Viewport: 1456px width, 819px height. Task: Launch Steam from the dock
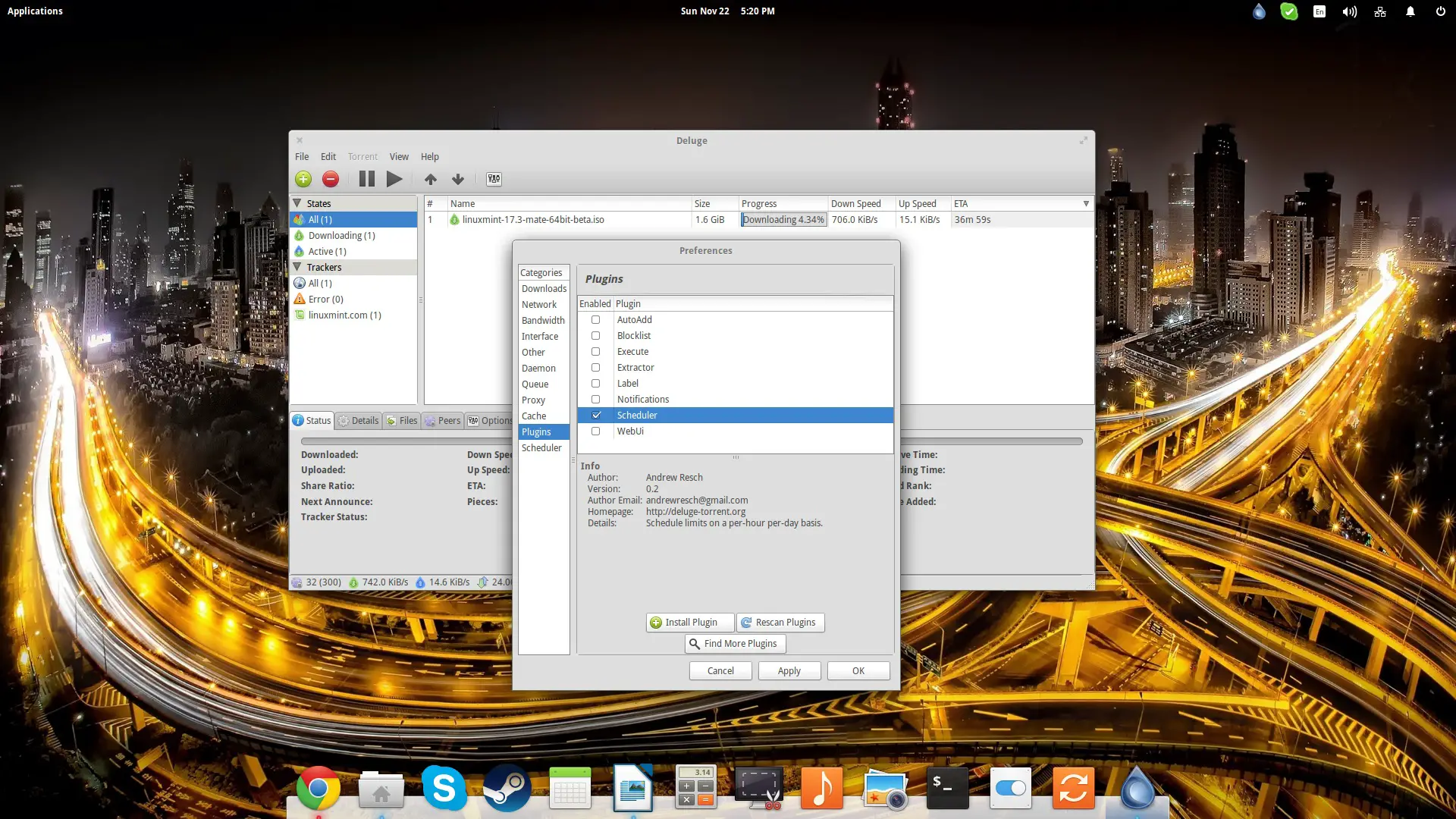pos(507,789)
